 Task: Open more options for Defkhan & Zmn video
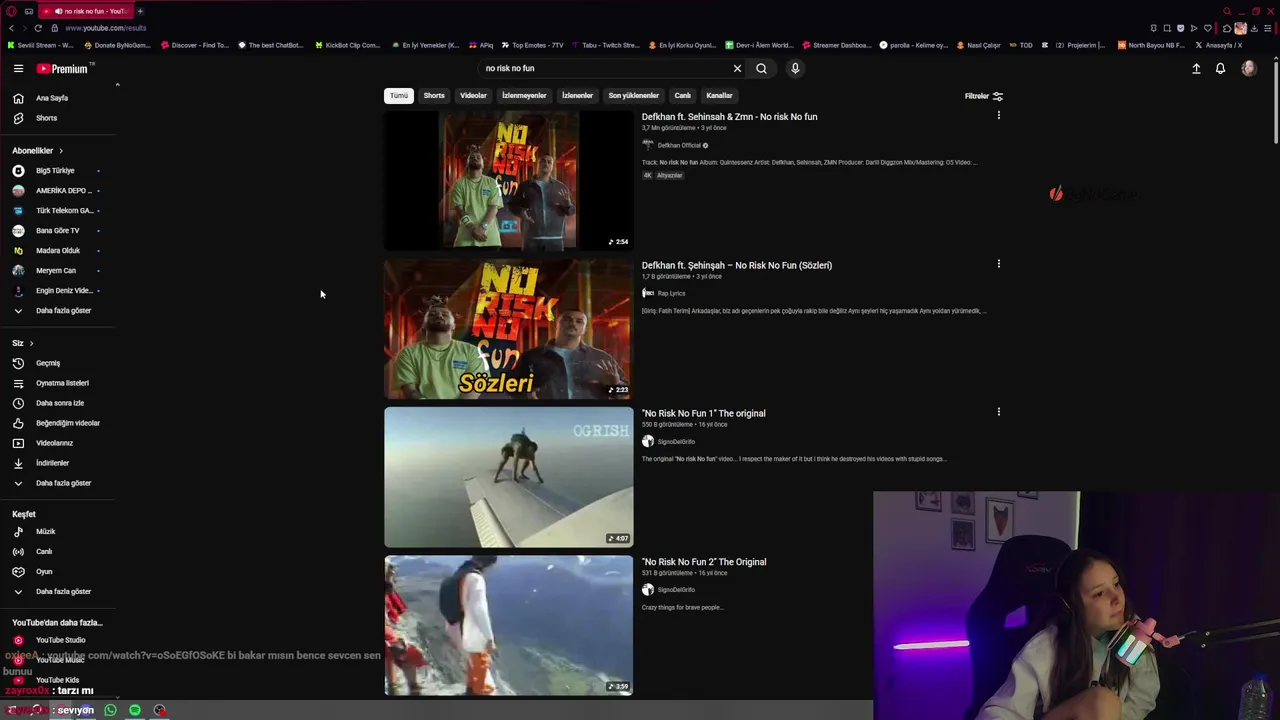998,116
